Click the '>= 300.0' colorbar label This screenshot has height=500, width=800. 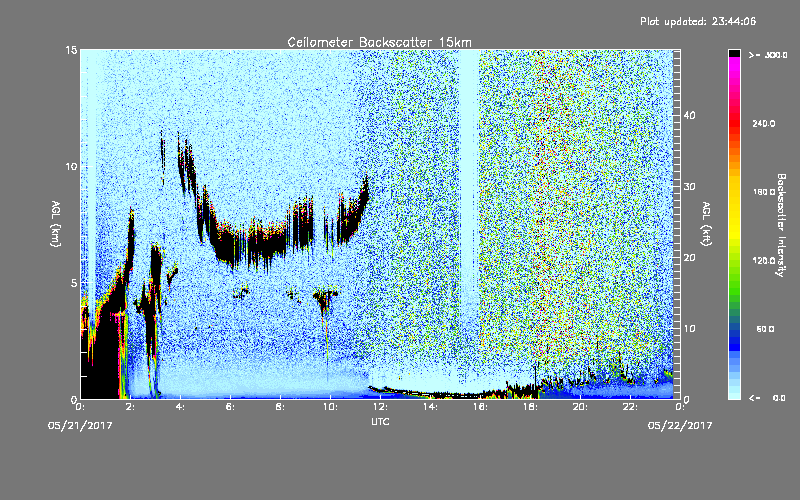[x=768, y=55]
